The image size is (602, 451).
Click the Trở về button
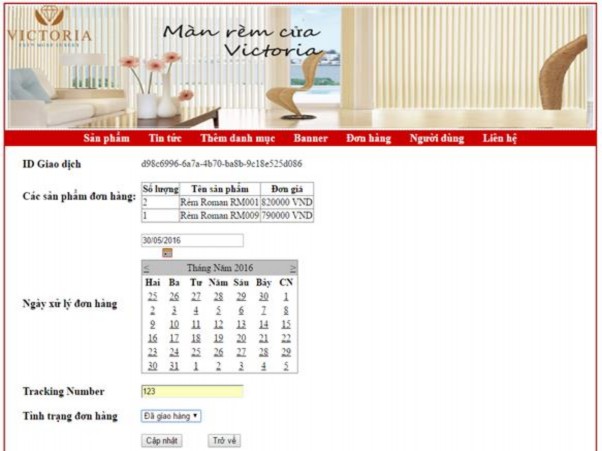pyautogui.click(x=225, y=441)
